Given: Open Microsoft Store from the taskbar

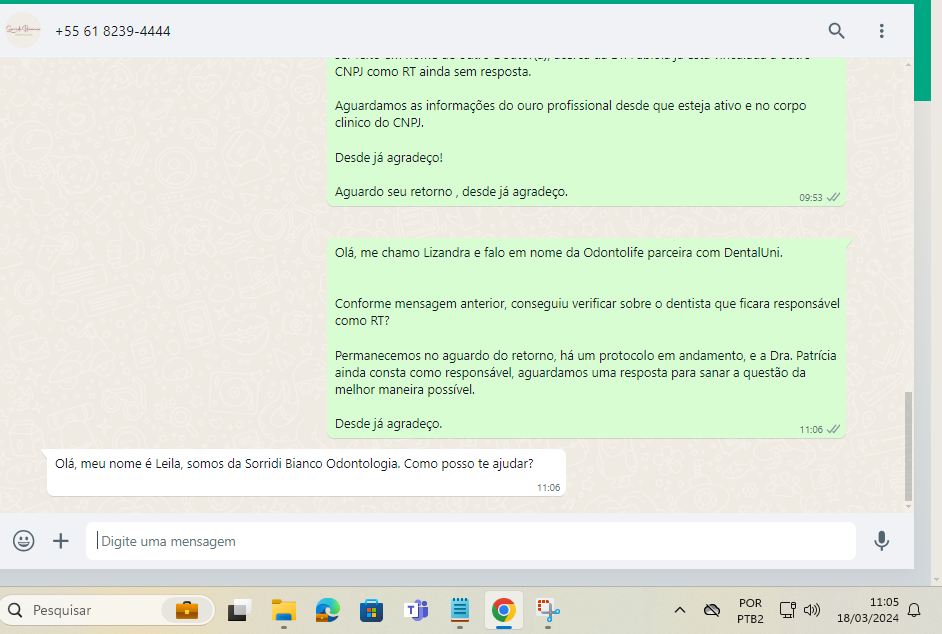Looking at the screenshot, I should [371, 611].
